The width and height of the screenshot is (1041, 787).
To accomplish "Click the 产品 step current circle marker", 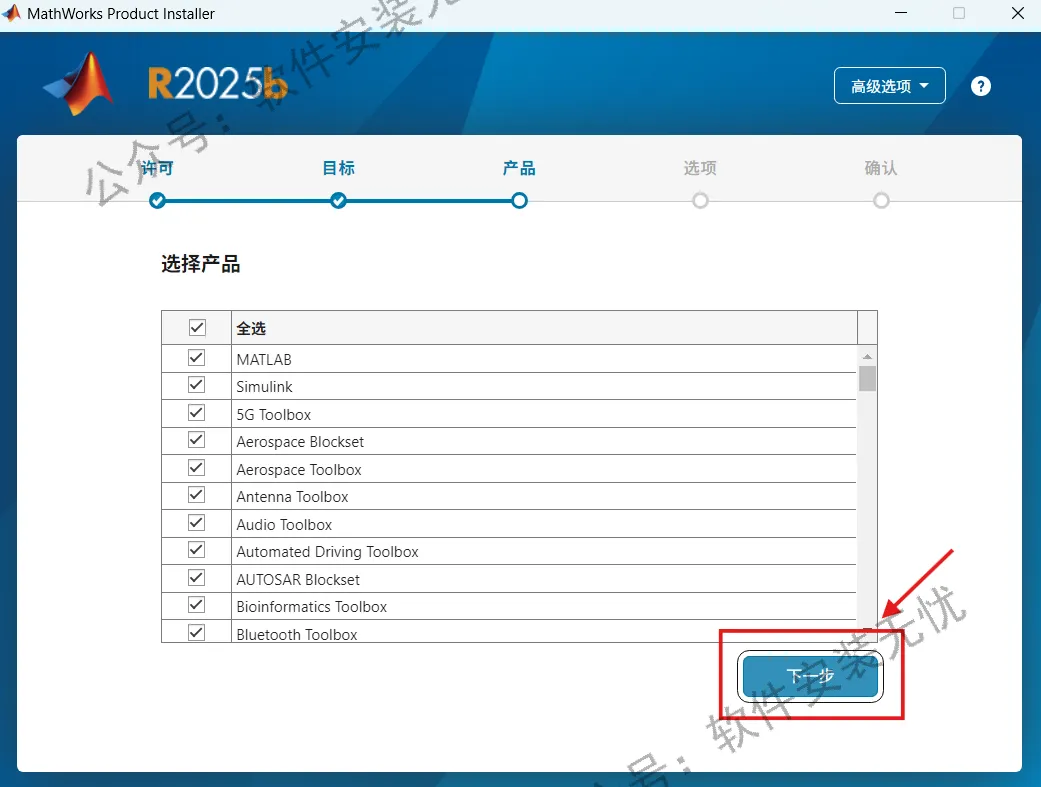I will pos(519,201).
